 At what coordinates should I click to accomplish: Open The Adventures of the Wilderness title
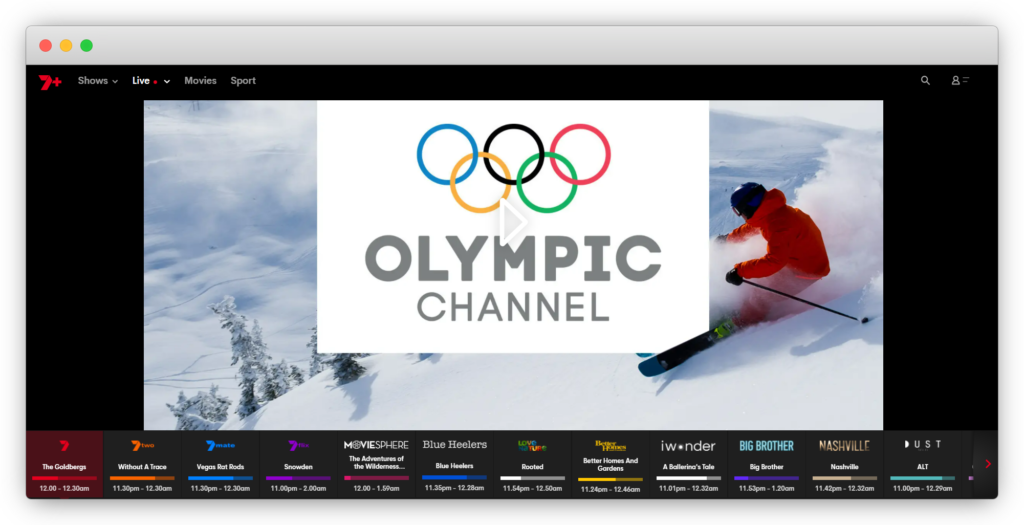tap(376, 462)
